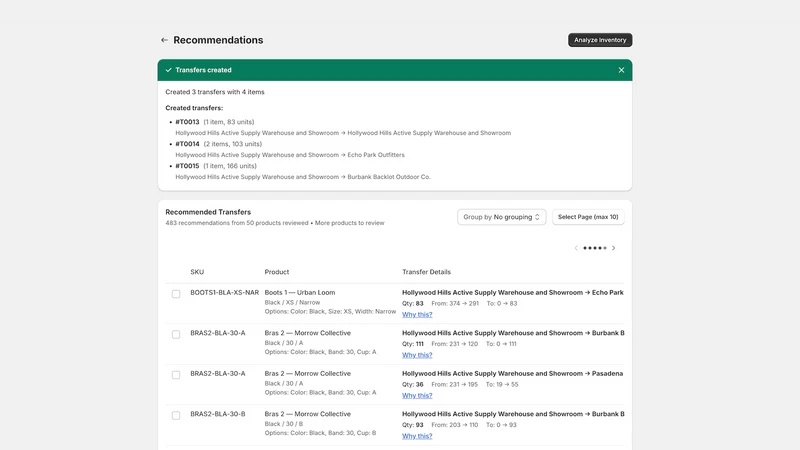The height and width of the screenshot is (450, 800).
Task: Click the SKU column header
Action: pos(197,272)
